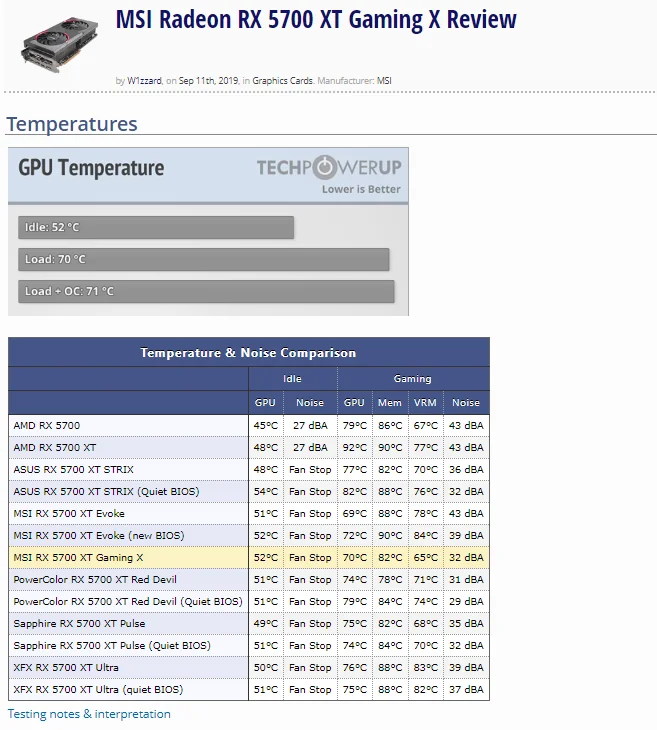Click the Temperature & Noise Comparison table header
Screen dimensions: 657x730
coord(249,352)
